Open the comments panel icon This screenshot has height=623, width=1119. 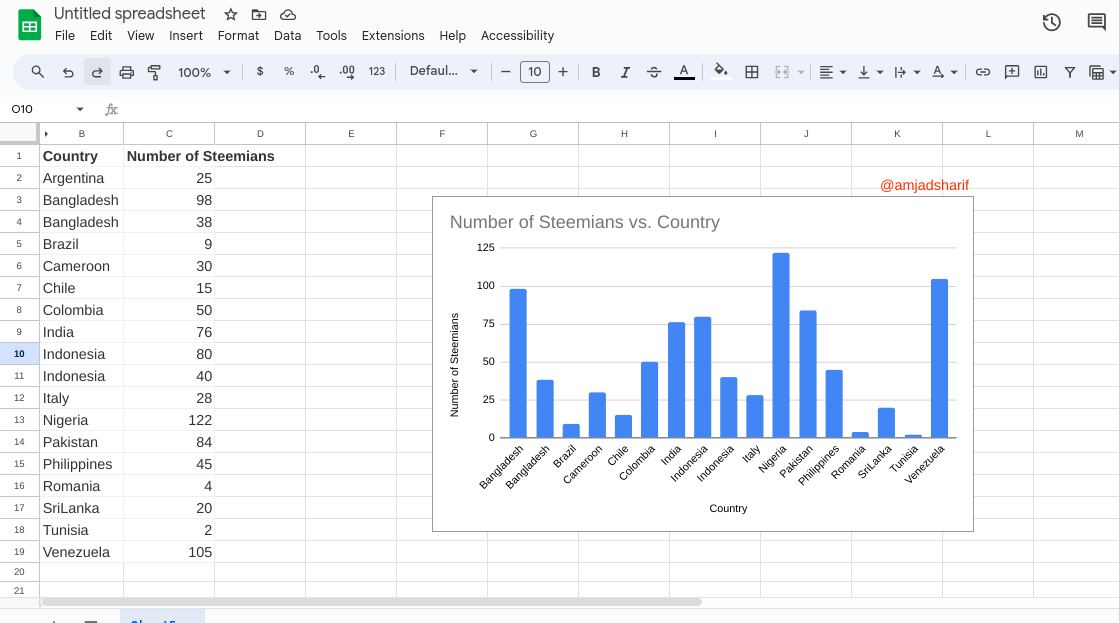coord(1097,22)
